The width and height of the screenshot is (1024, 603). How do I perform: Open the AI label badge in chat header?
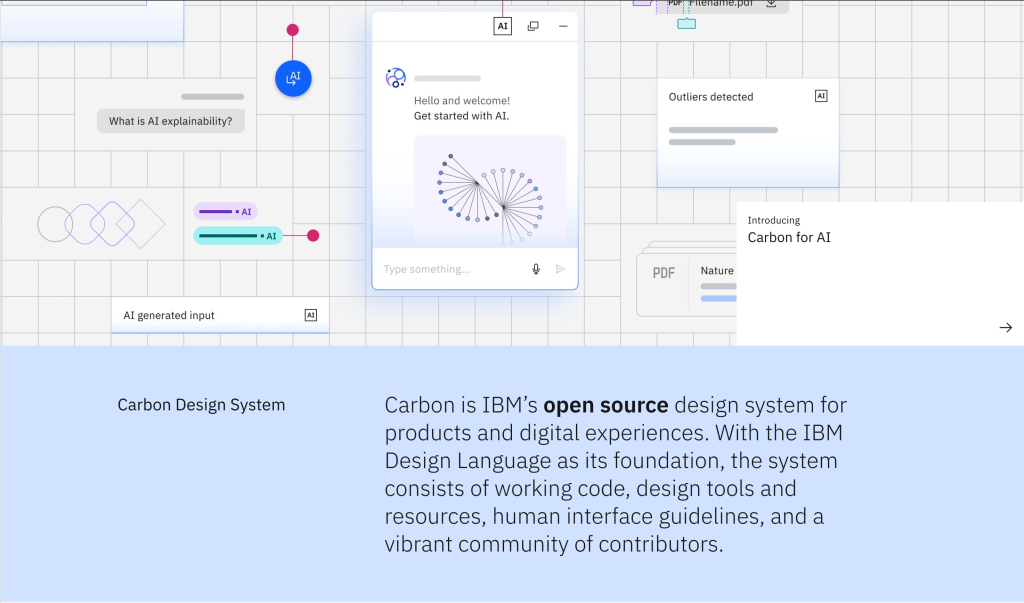[x=502, y=25]
